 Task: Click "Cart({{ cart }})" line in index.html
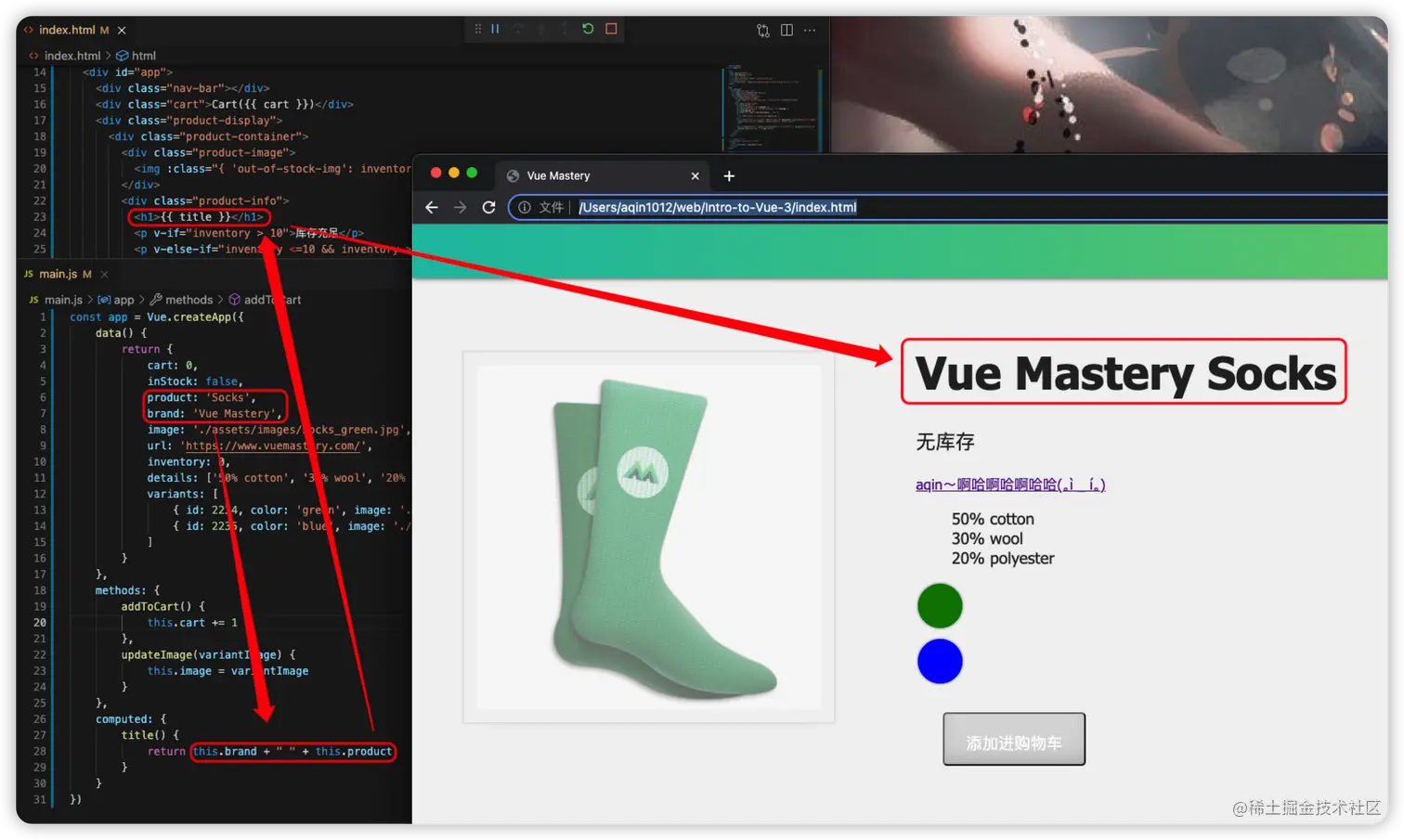(x=225, y=105)
